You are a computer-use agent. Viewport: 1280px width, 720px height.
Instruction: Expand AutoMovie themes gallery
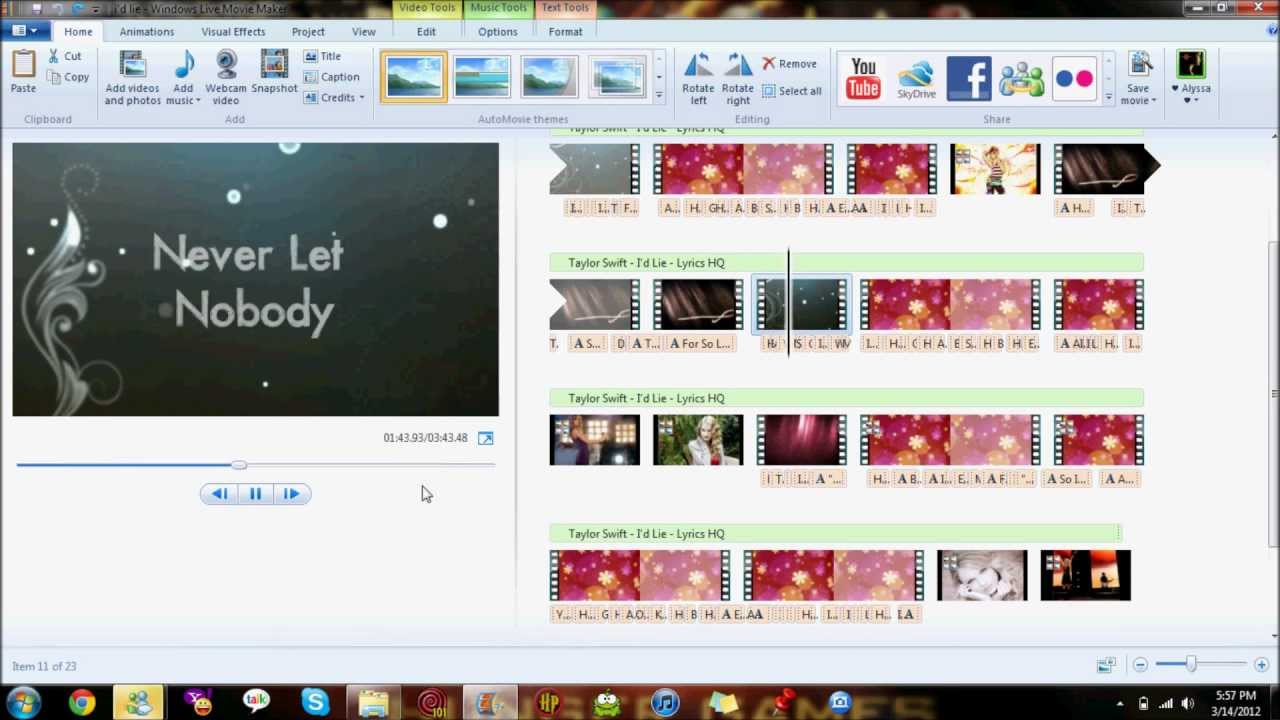(658, 97)
